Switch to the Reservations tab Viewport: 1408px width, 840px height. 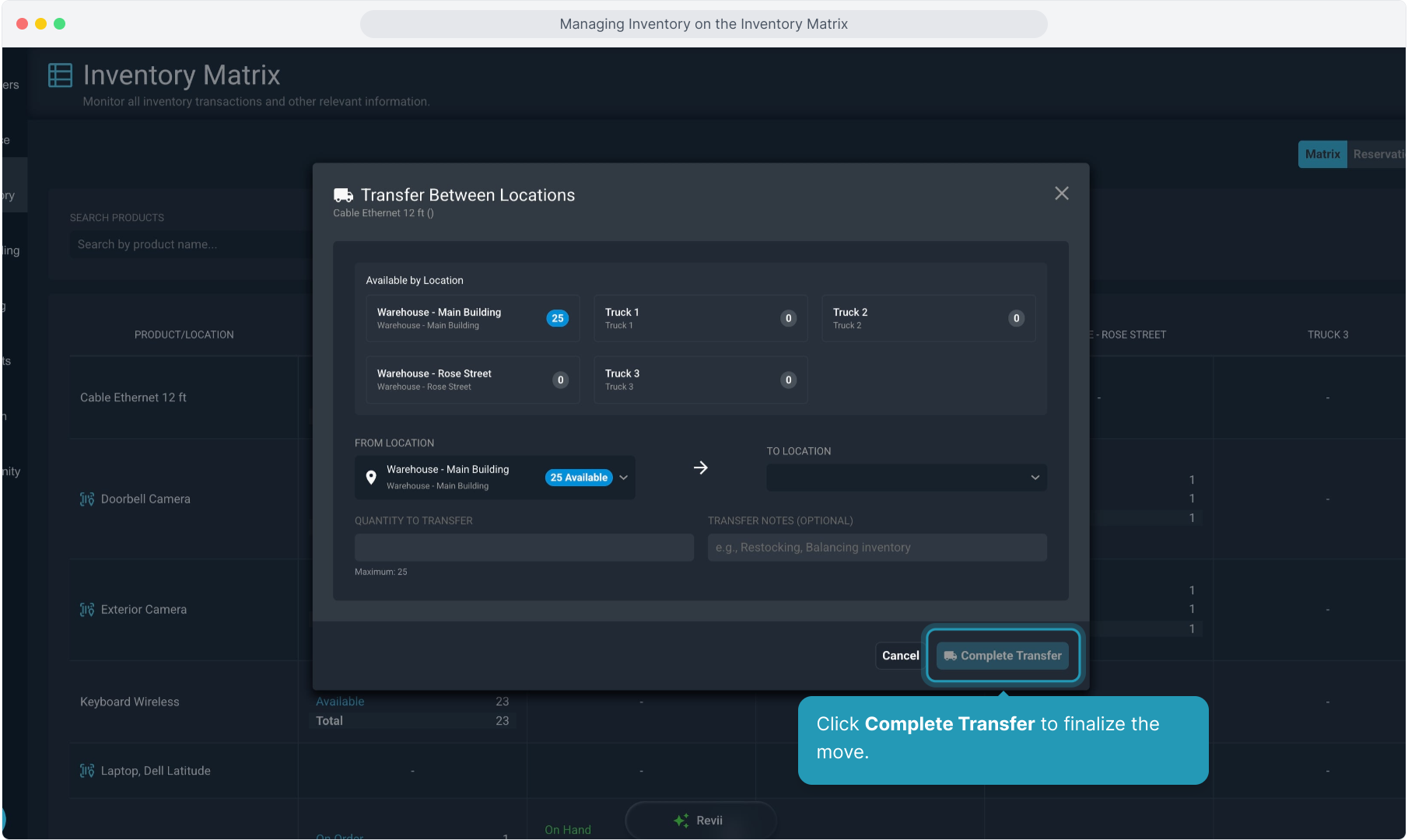point(1378,154)
